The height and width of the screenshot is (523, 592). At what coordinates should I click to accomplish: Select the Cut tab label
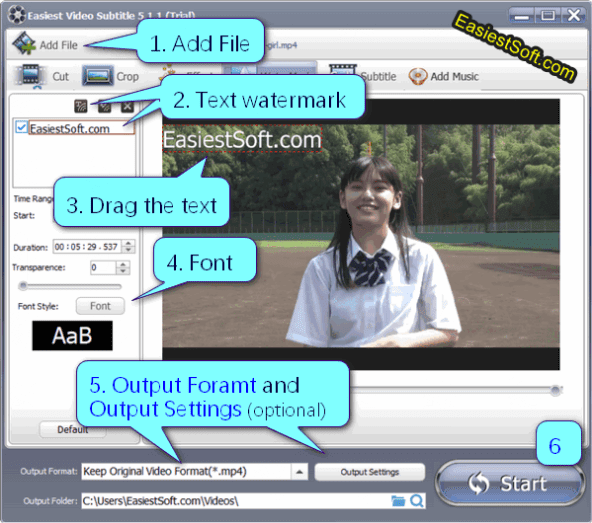(60, 77)
